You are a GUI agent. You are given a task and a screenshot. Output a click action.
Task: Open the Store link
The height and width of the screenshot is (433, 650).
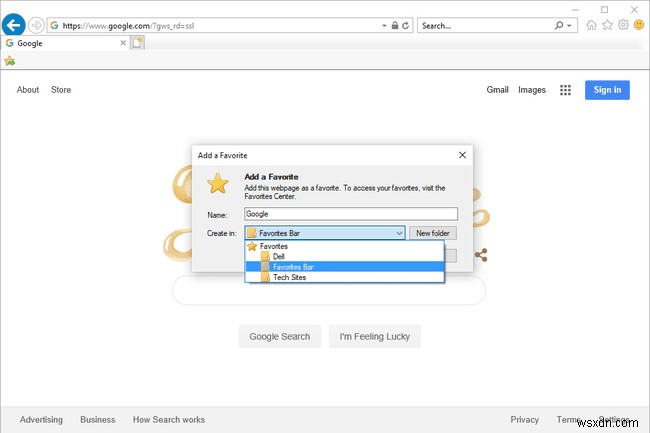coord(61,90)
